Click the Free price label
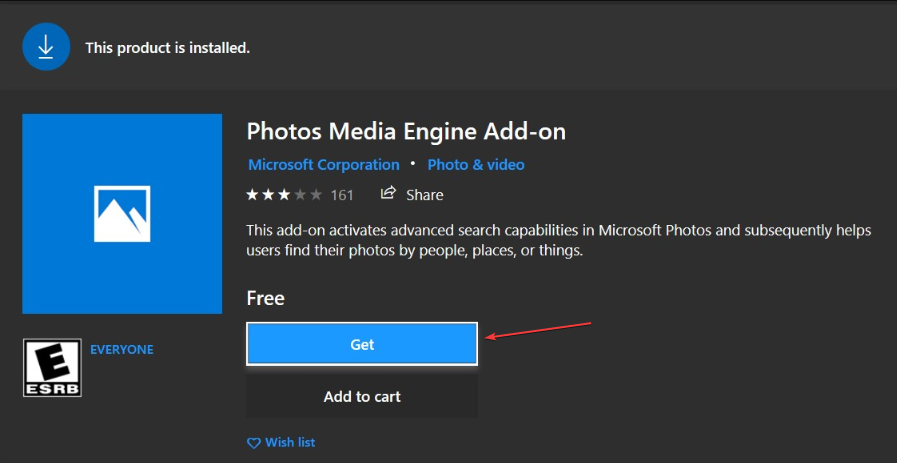The height and width of the screenshot is (463, 897). coord(265,298)
